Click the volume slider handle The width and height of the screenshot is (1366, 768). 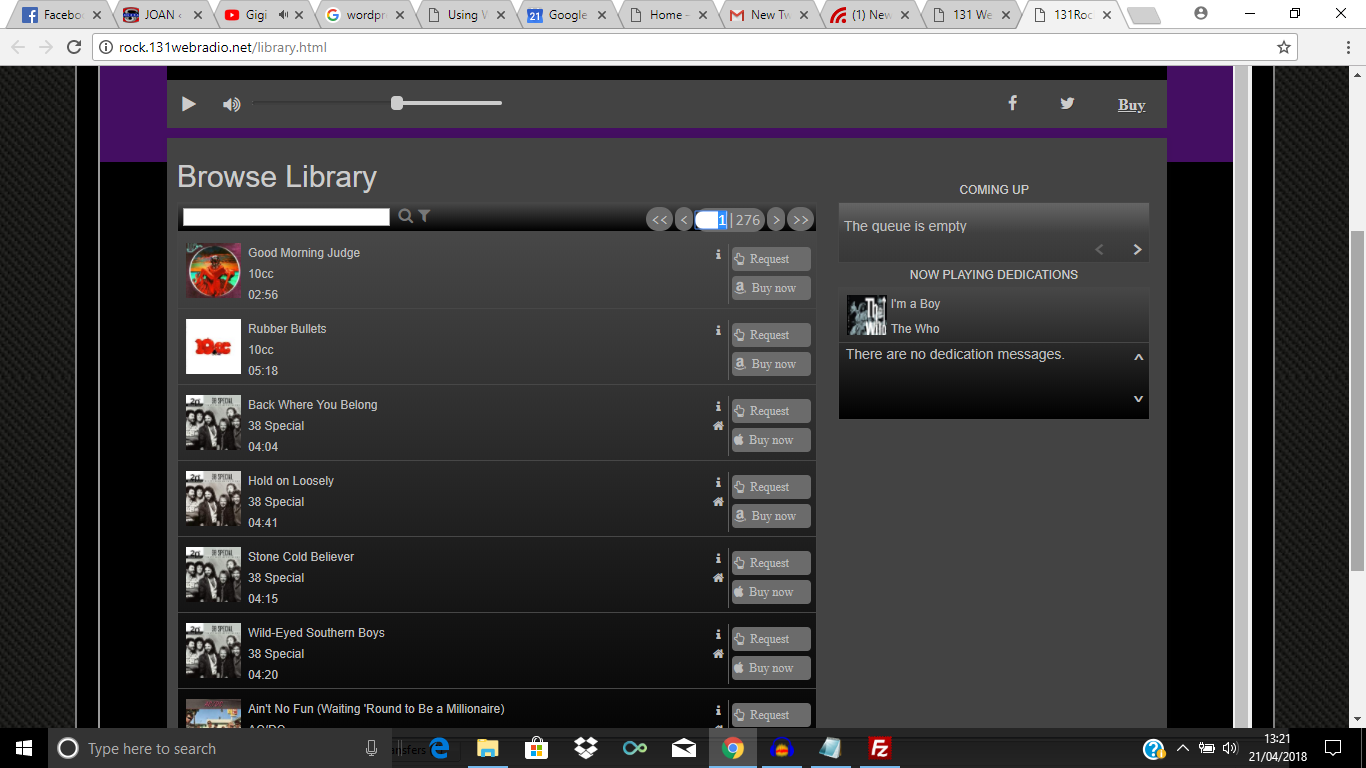tap(397, 103)
